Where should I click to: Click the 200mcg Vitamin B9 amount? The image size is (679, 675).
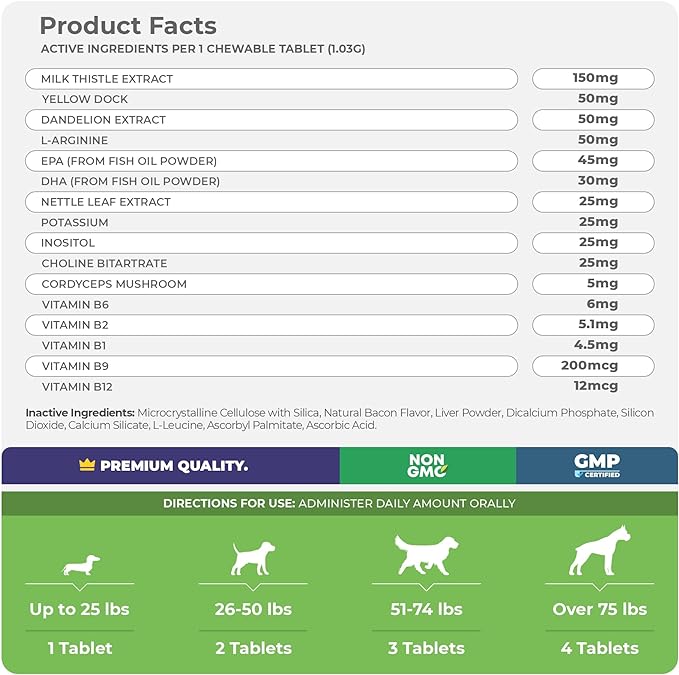click(593, 365)
